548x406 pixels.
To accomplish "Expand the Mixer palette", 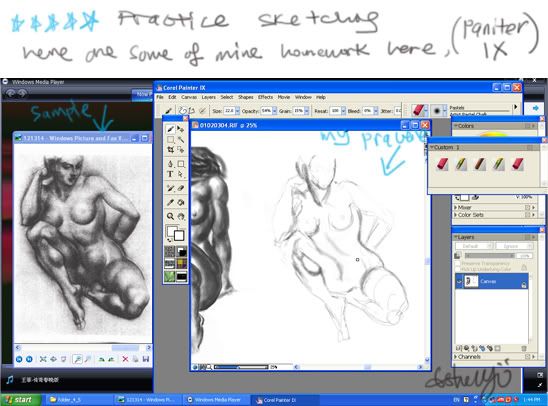I will (456, 208).
